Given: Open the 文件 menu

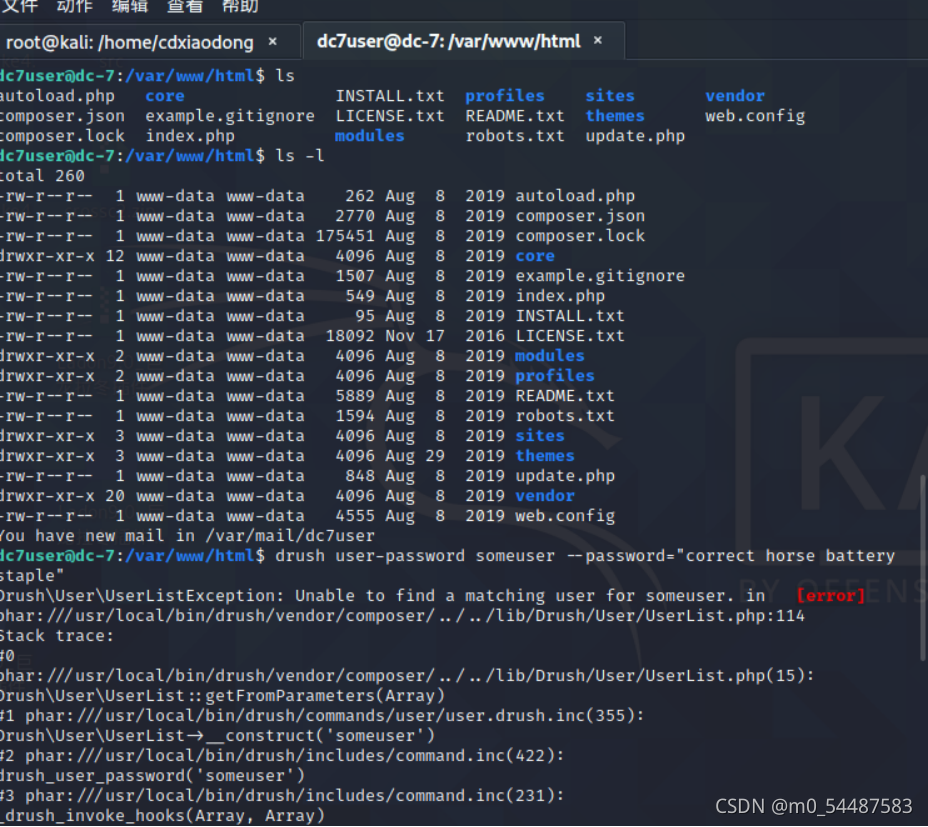Looking at the screenshot, I should (x=20, y=6).
